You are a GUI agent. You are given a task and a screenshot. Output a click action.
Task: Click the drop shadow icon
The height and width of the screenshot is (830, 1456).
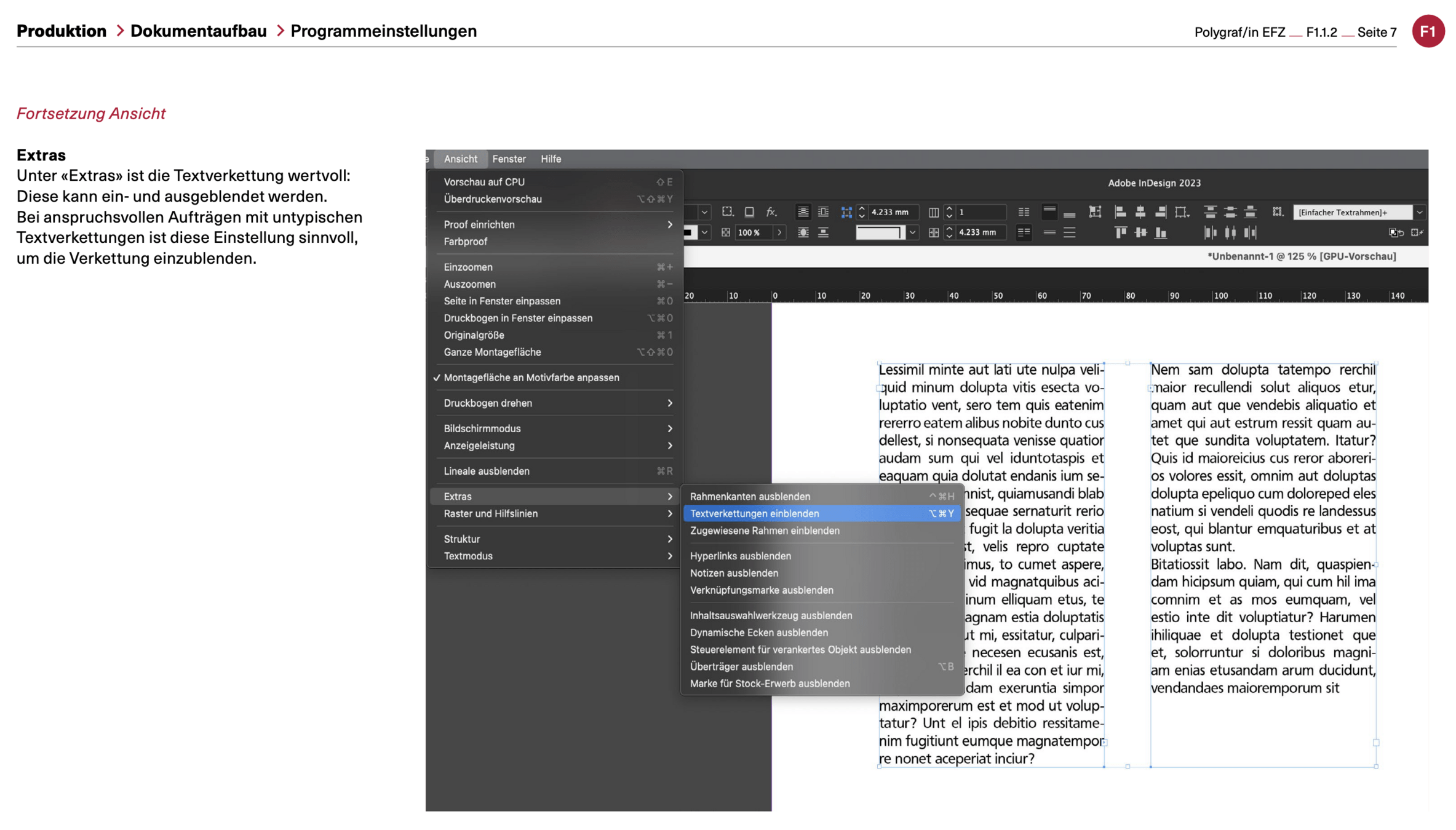coord(749,212)
